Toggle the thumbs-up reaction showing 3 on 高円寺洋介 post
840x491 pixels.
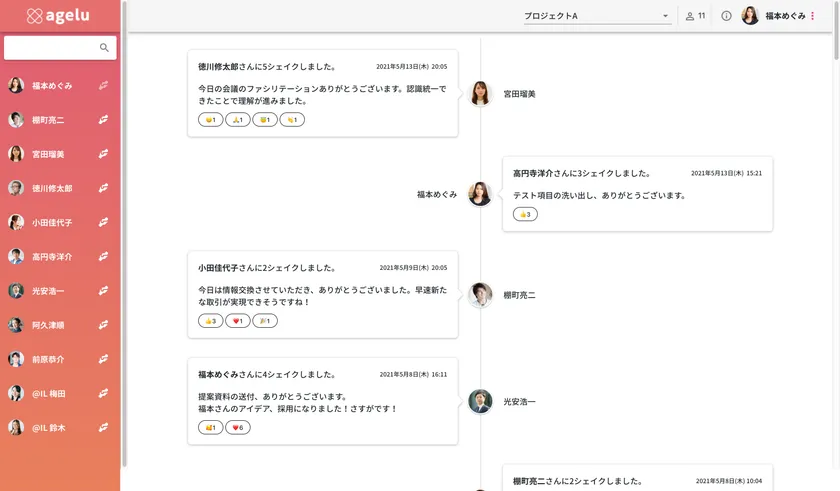525,214
